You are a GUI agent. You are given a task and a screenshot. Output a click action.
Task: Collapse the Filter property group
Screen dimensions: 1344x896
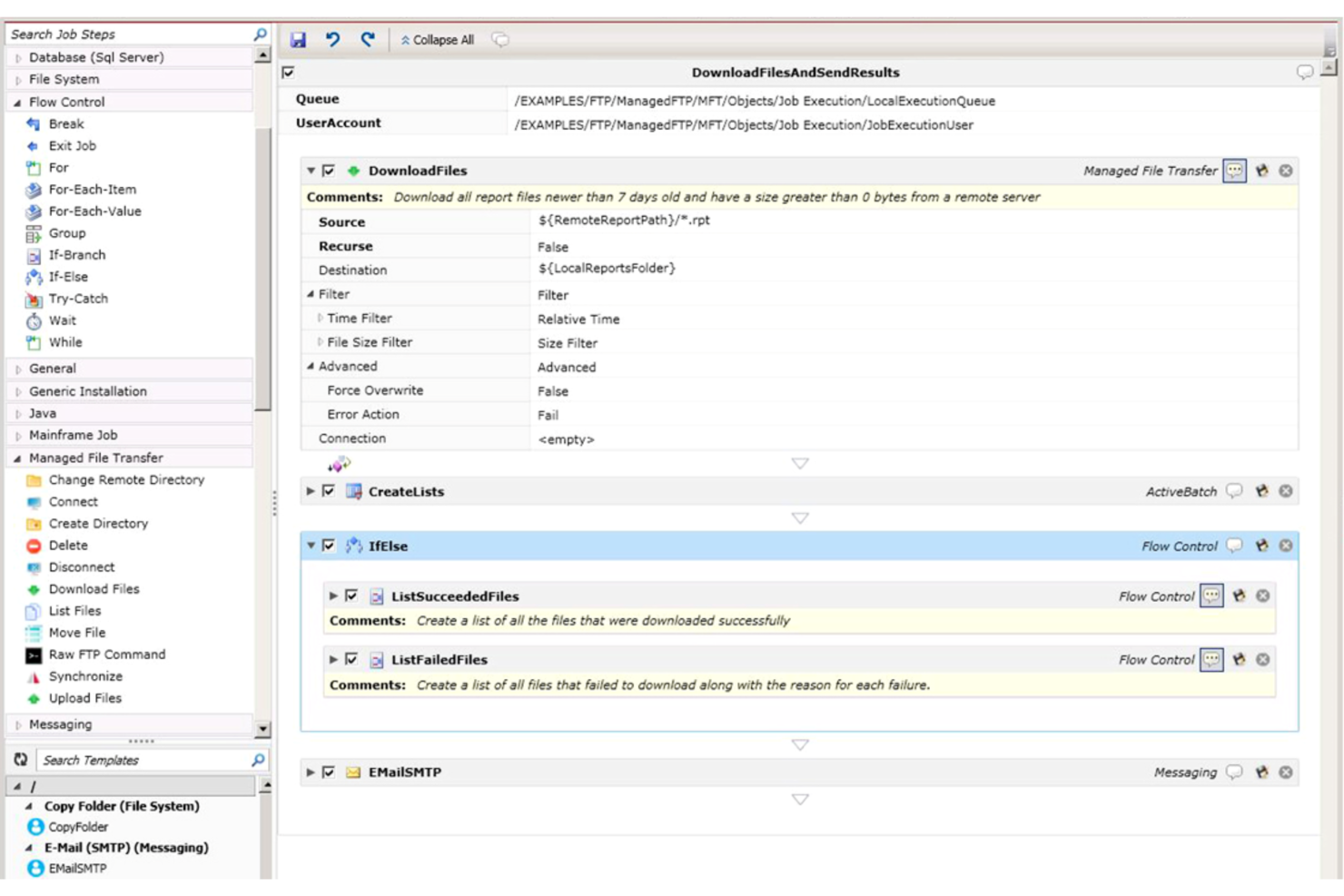[x=311, y=294]
